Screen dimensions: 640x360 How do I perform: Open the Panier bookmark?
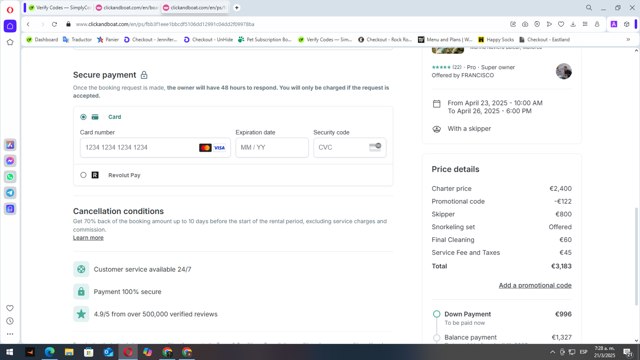click(108, 40)
